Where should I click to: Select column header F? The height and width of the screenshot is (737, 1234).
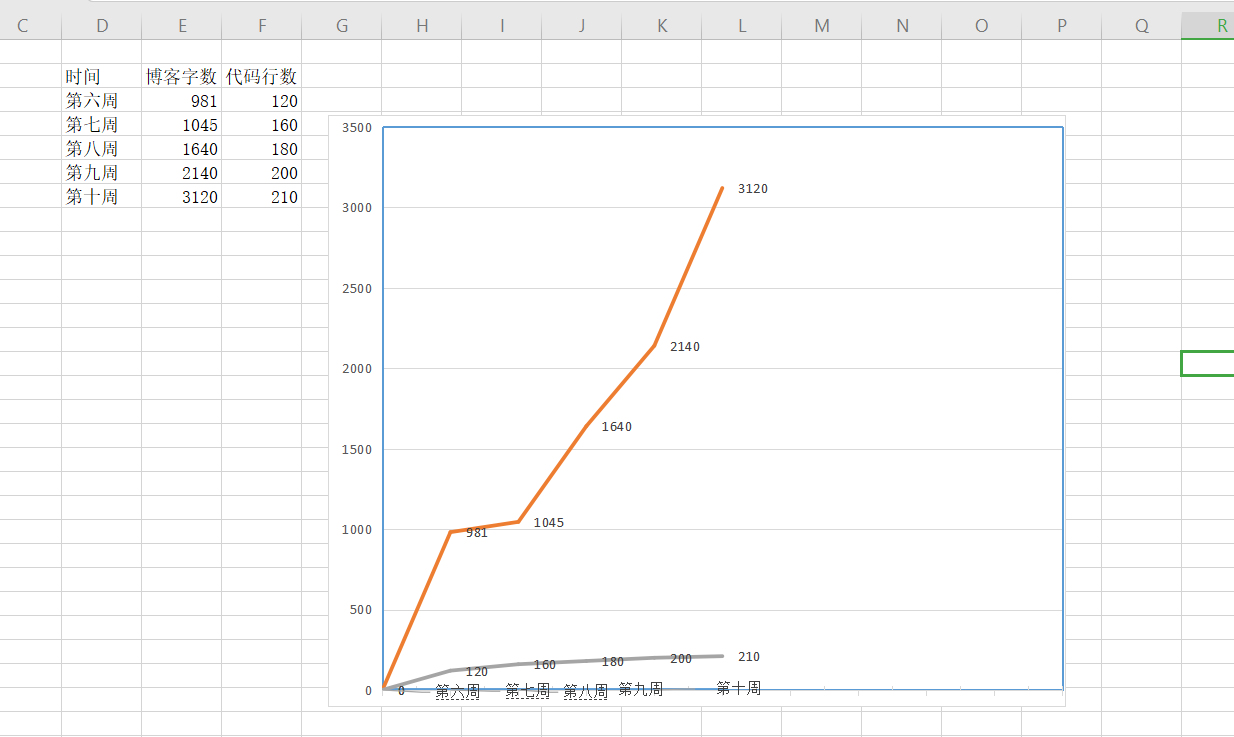click(x=261, y=26)
